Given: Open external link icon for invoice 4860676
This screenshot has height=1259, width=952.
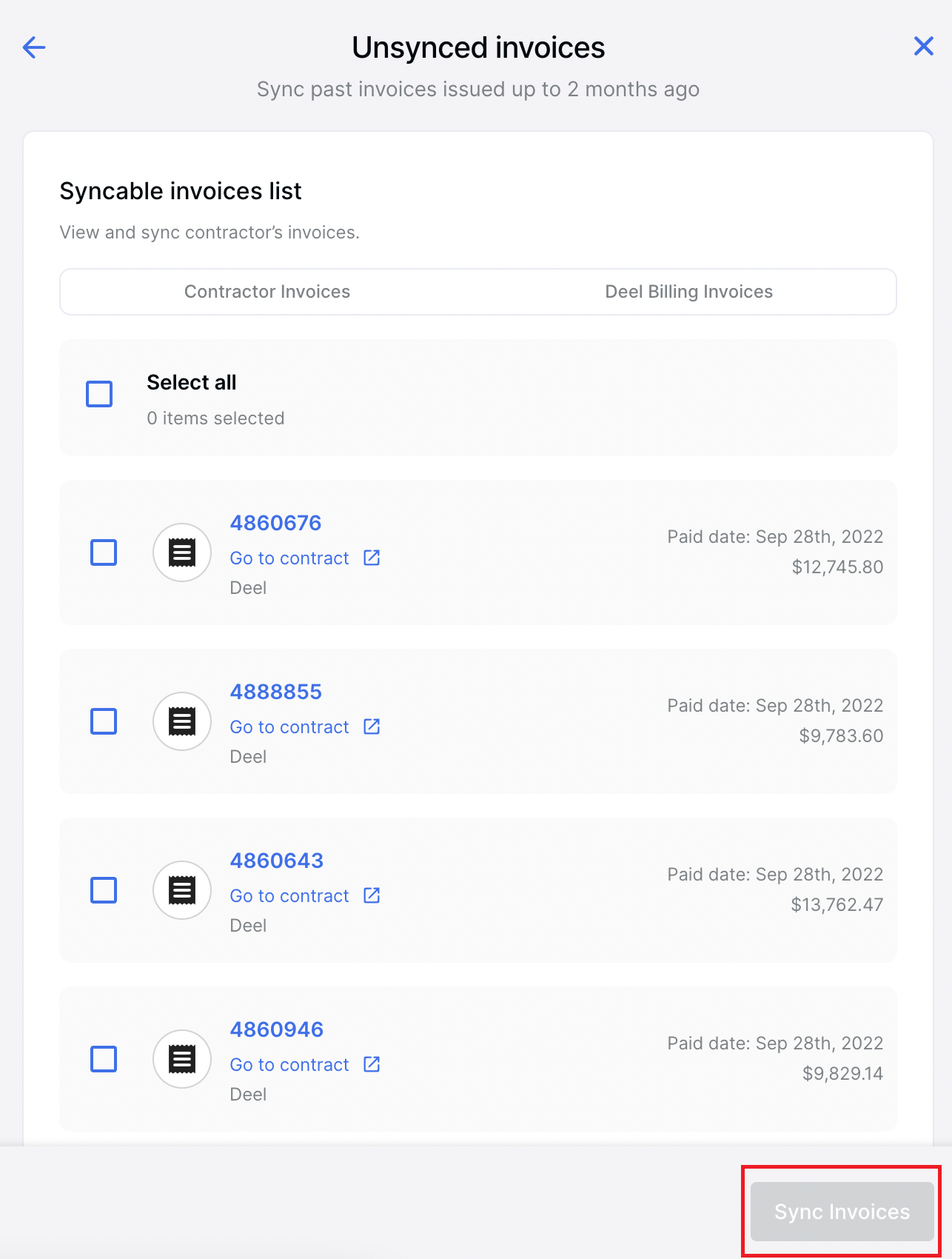Looking at the screenshot, I should click(x=372, y=558).
